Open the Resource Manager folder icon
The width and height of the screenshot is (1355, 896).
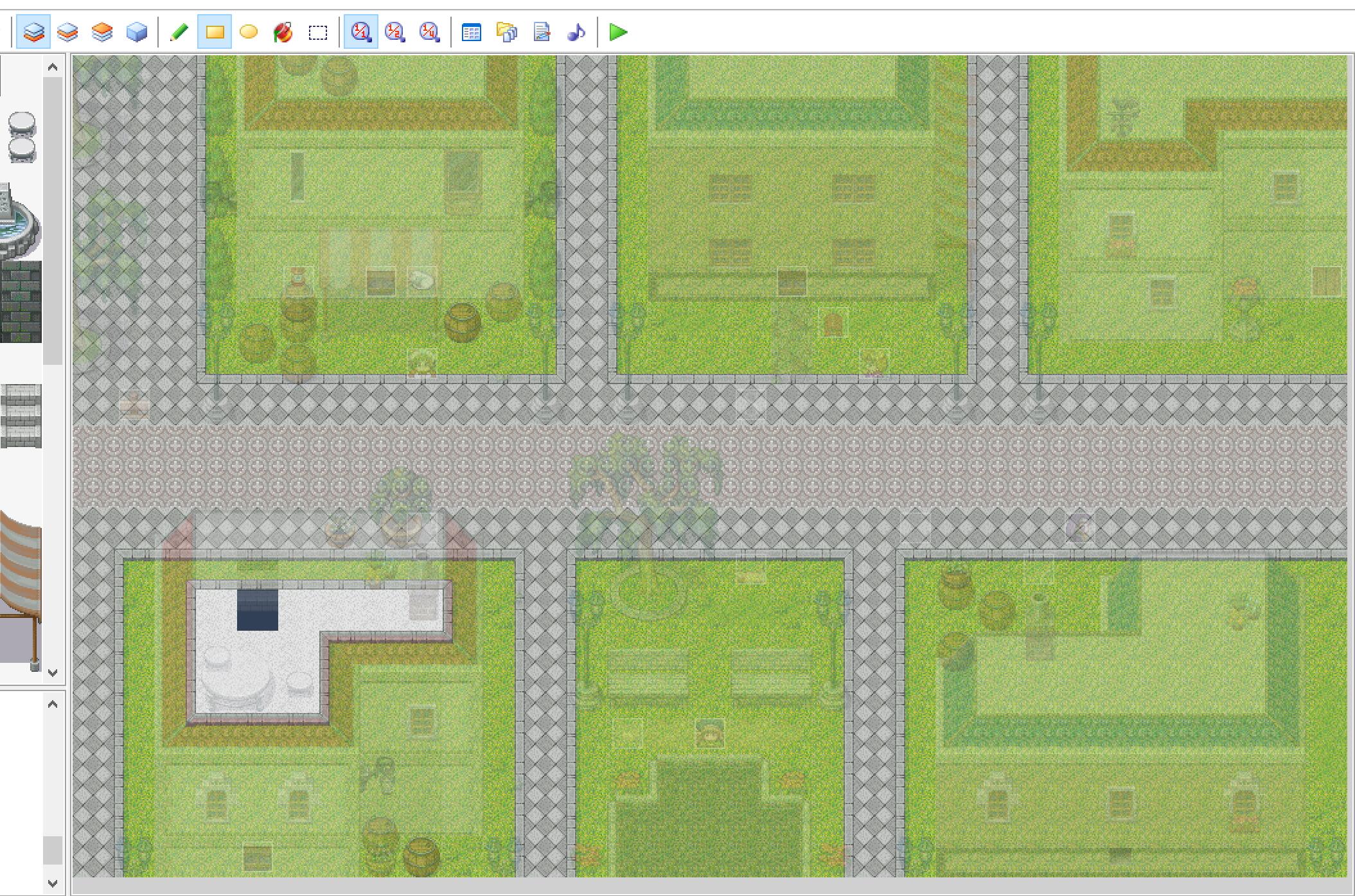[x=507, y=31]
